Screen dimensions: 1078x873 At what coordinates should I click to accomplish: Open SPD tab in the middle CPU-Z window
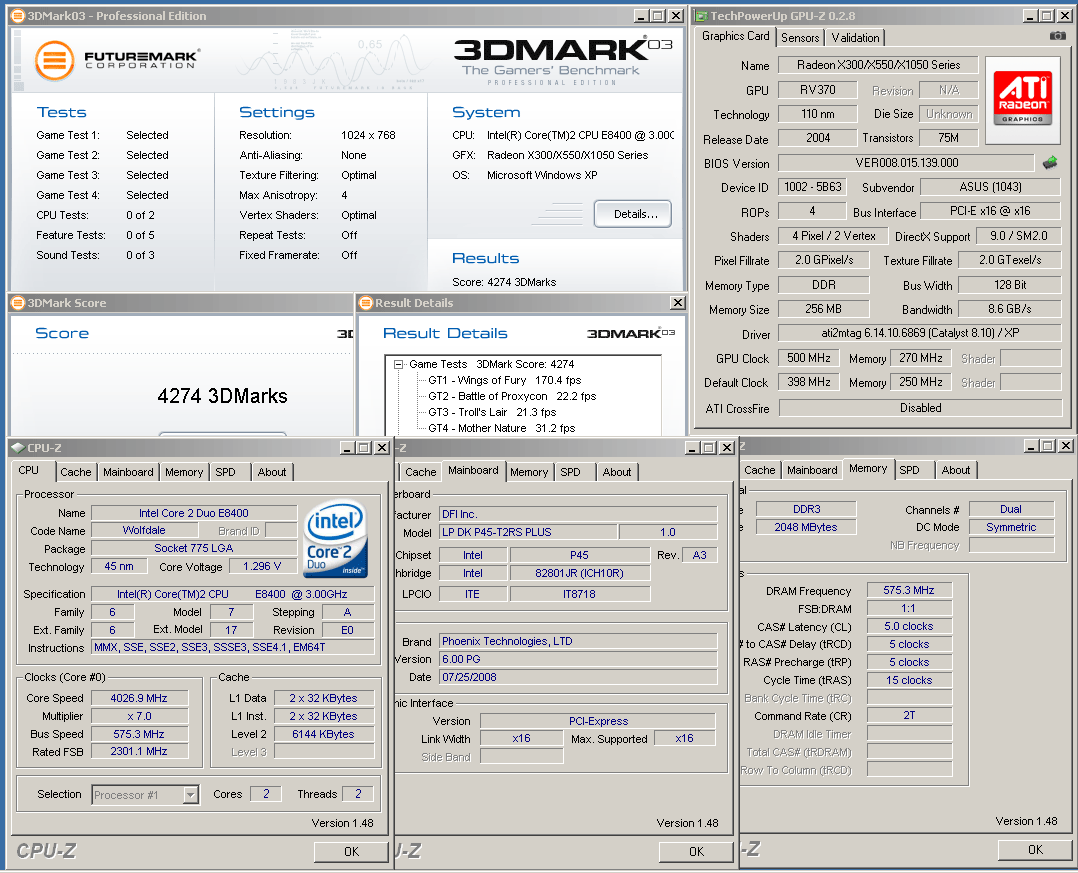571,472
